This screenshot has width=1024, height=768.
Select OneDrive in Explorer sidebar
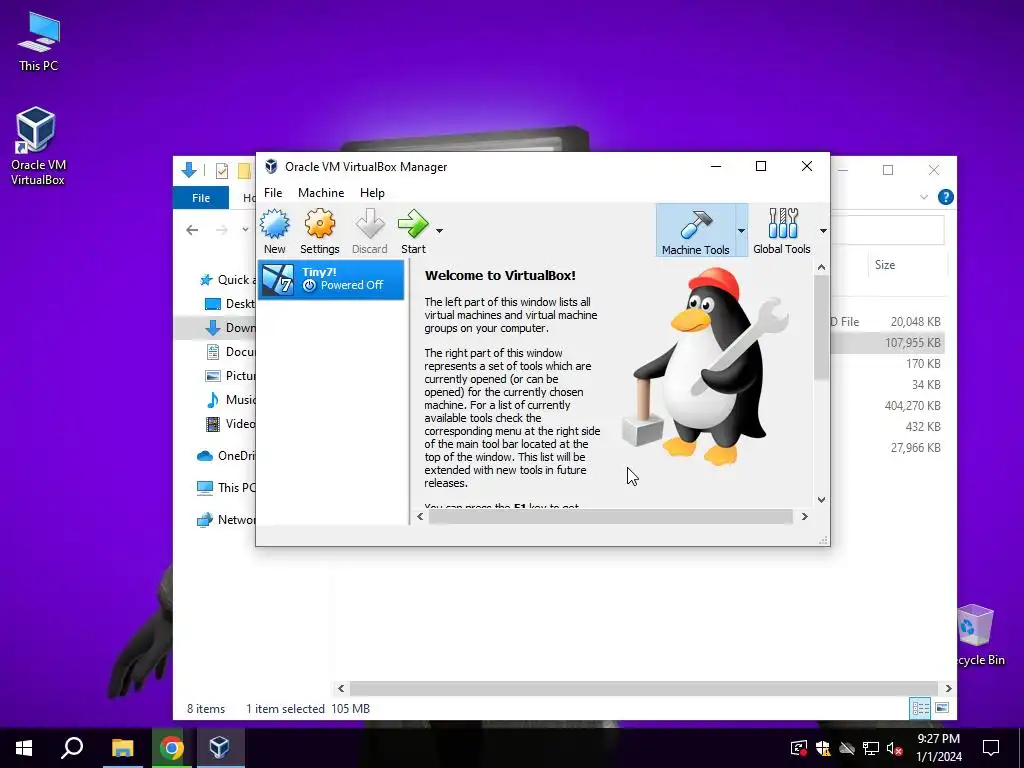pyautogui.click(x=226, y=456)
